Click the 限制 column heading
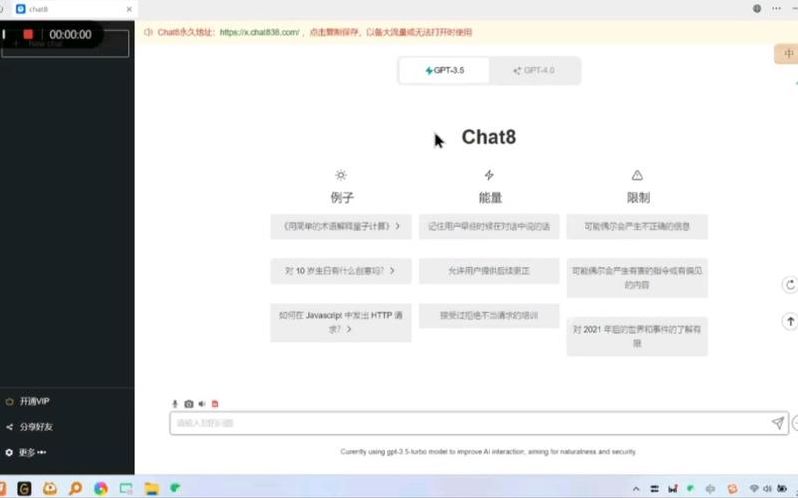Image resolution: width=798 pixels, height=498 pixels. (x=638, y=197)
